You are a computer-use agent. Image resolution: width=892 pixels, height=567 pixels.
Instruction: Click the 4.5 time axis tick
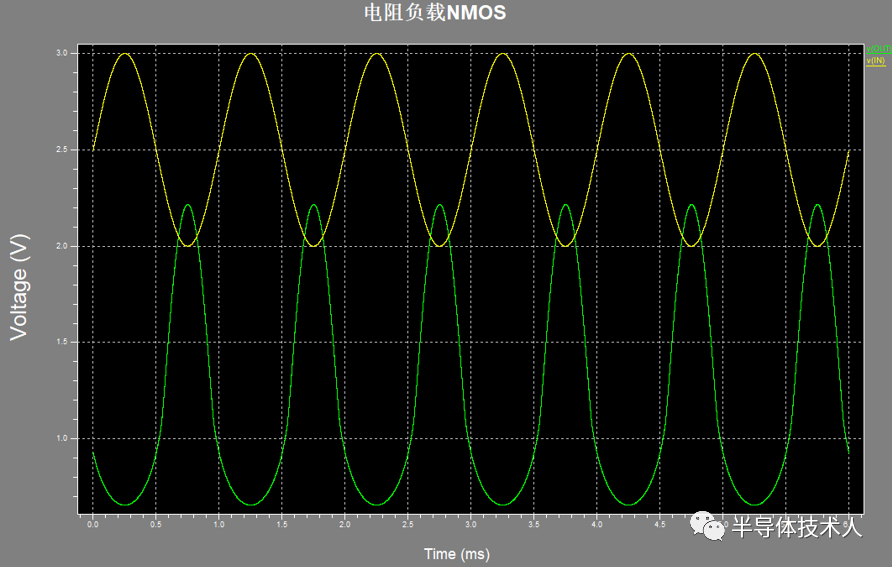(x=659, y=524)
